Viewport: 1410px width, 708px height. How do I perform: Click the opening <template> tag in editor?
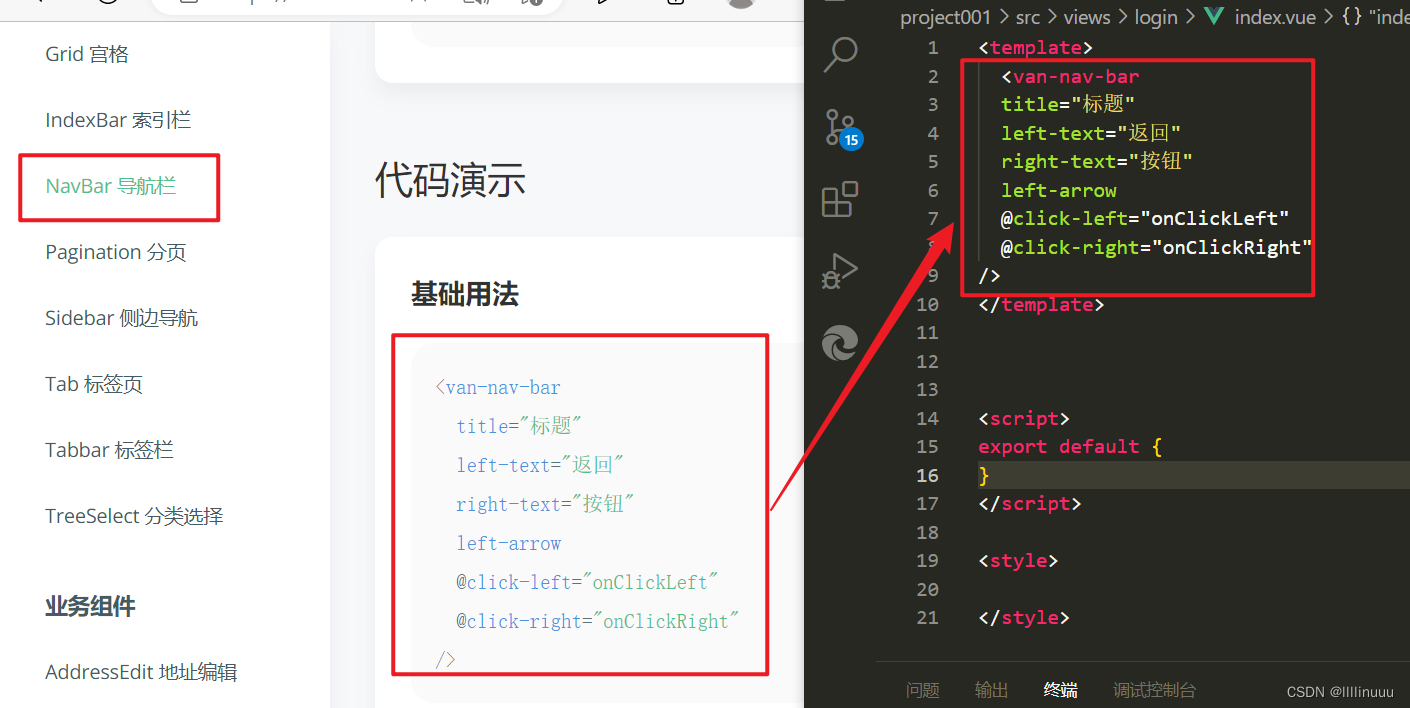[x=1036, y=47]
